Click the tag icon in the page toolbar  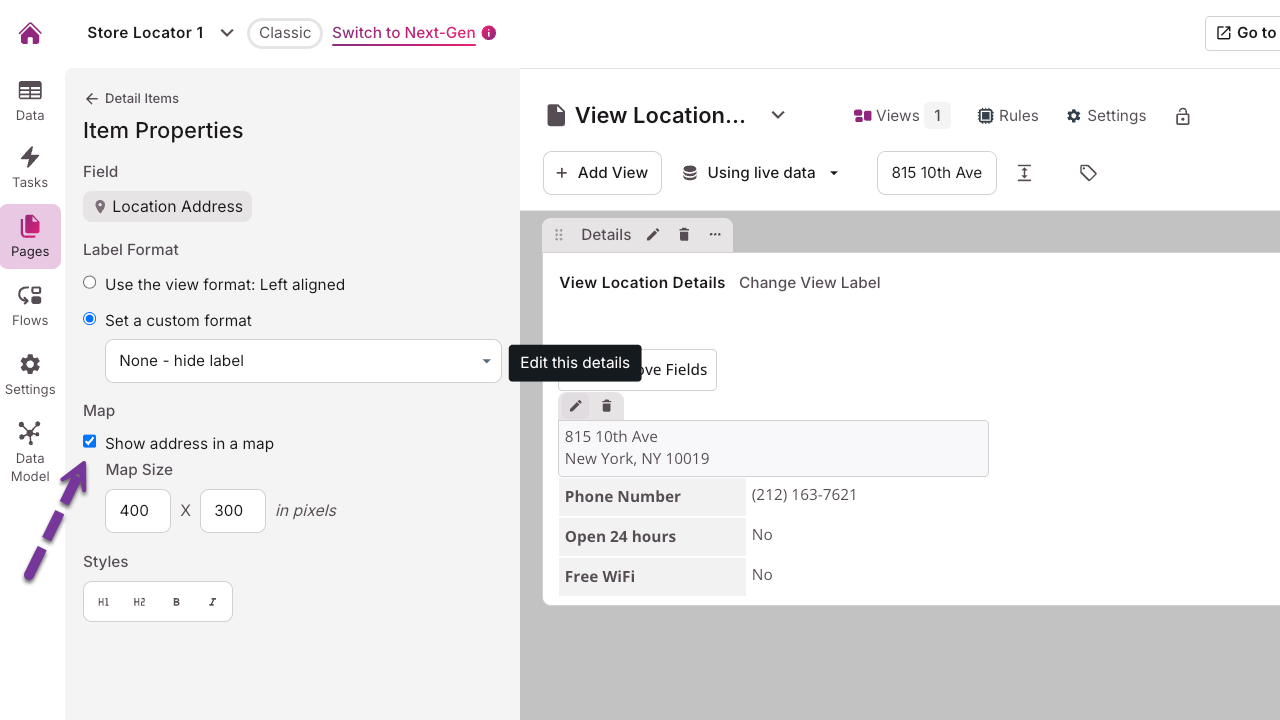click(x=1088, y=173)
